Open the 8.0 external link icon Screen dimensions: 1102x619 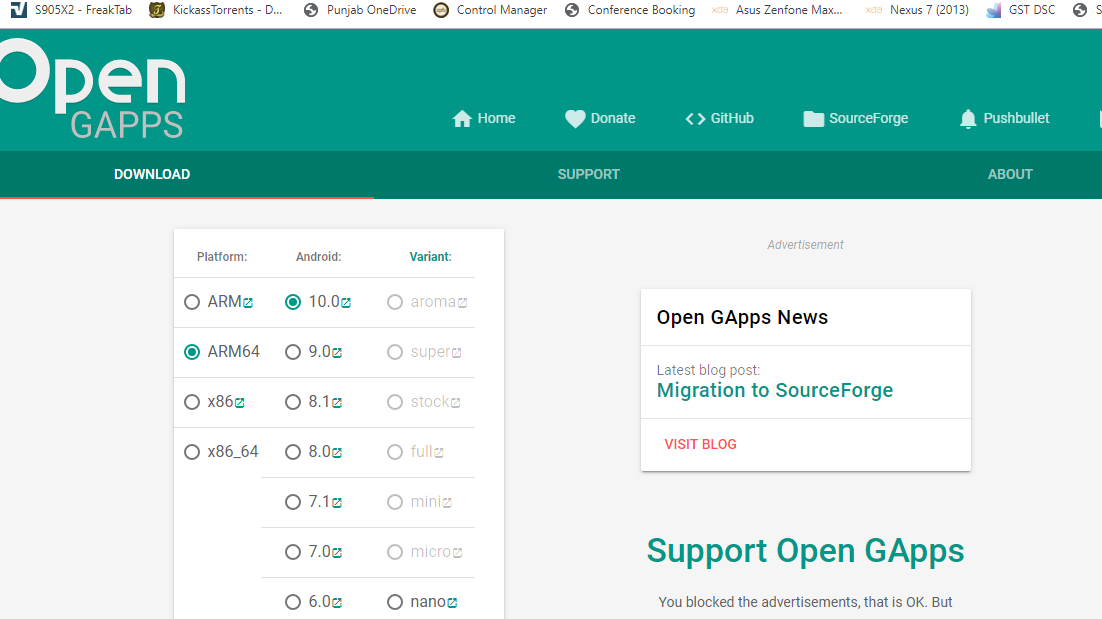[337, 452]
